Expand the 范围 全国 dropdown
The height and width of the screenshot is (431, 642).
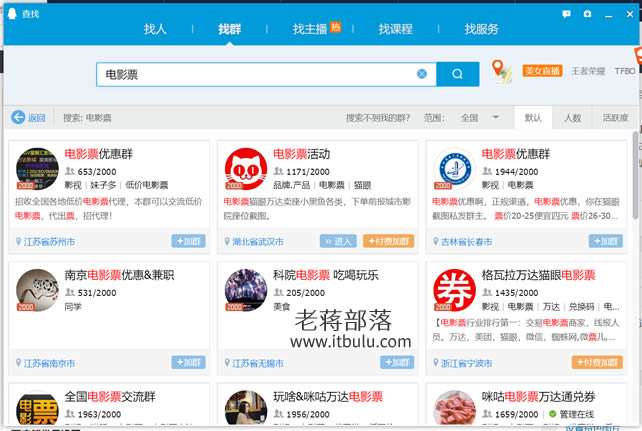coord(479,118)
